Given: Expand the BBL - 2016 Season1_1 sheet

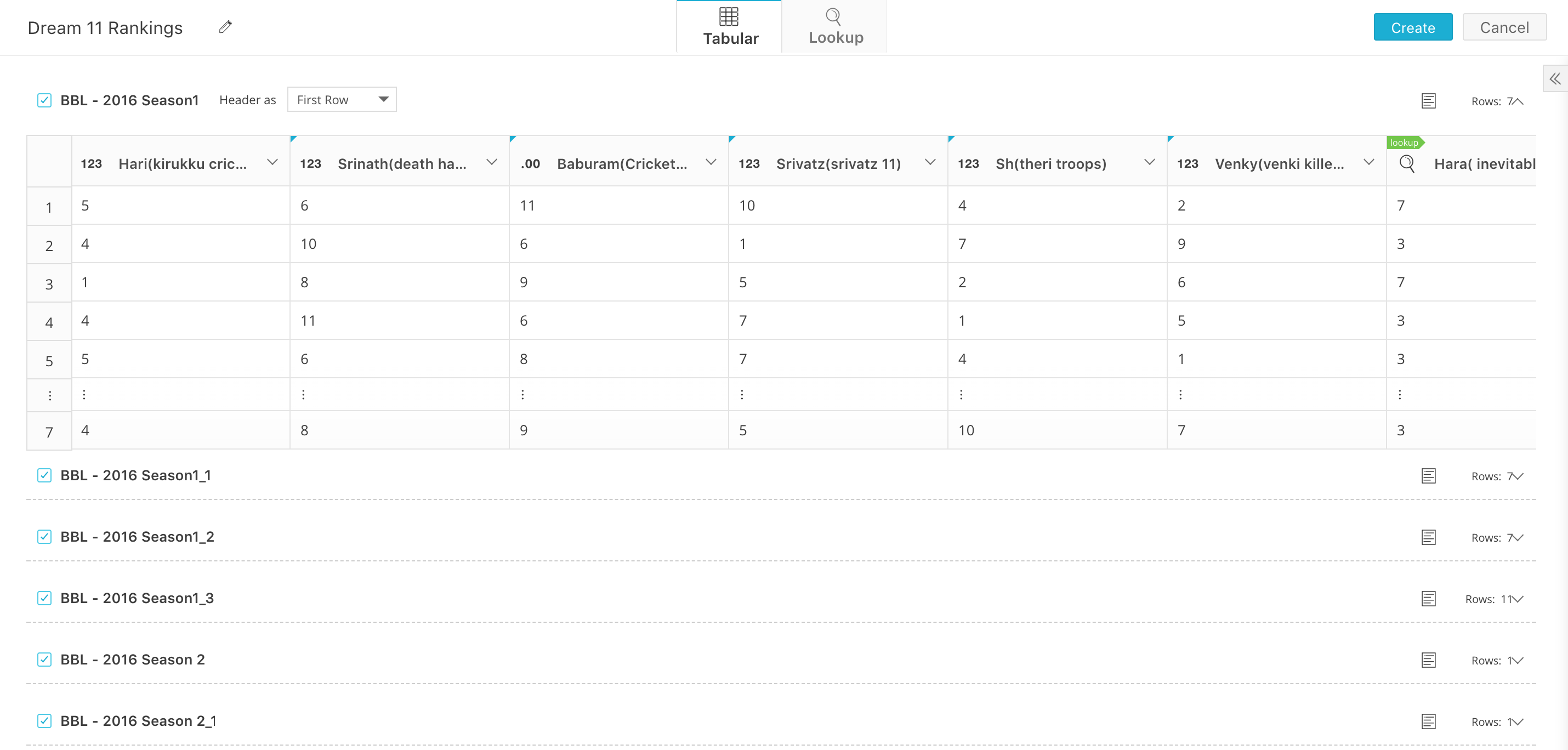Looking at the screenshot, I should click(x=1518, y=476).
